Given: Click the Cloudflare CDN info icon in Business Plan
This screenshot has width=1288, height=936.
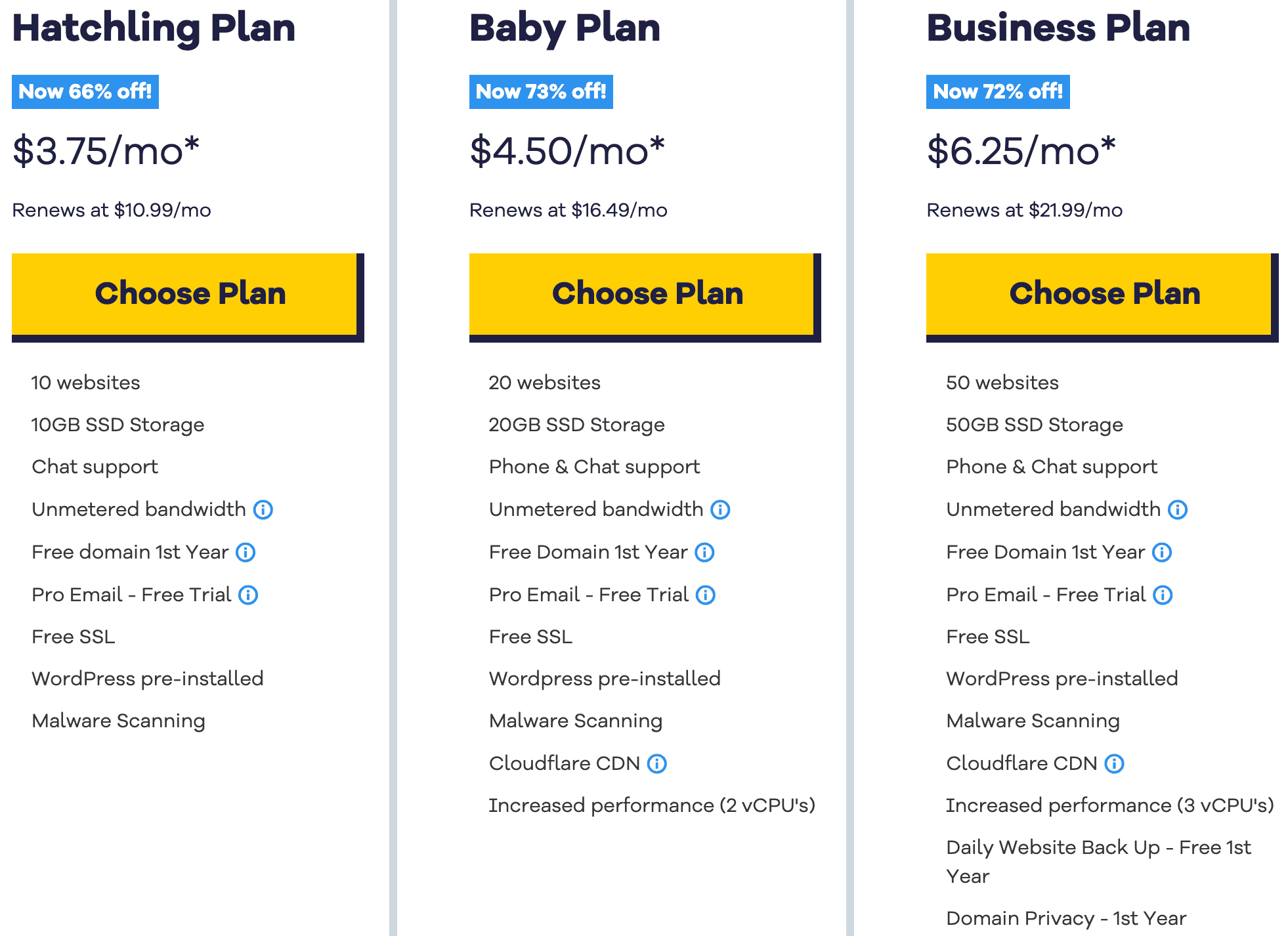Looking at the screenshot, I should coord(1114,763).
